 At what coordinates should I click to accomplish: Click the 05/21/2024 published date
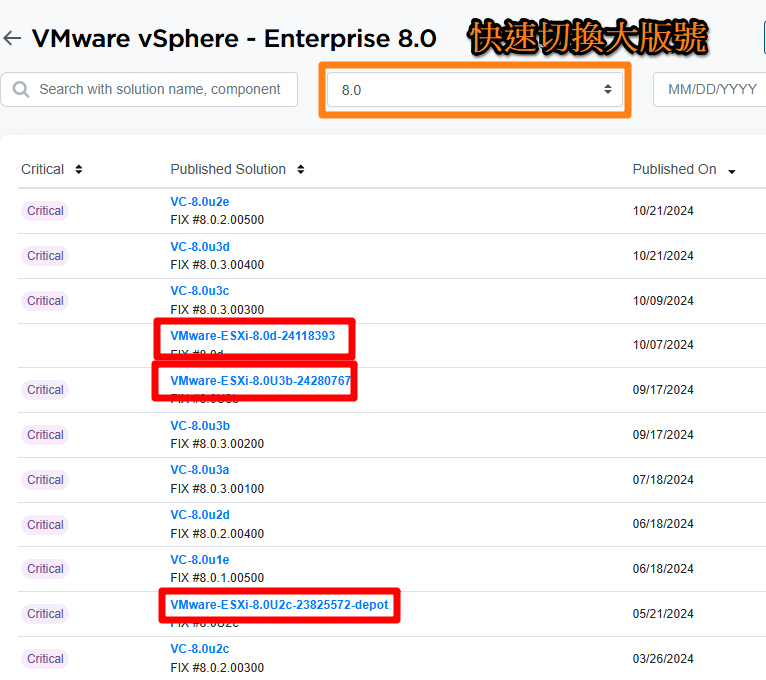663,614
